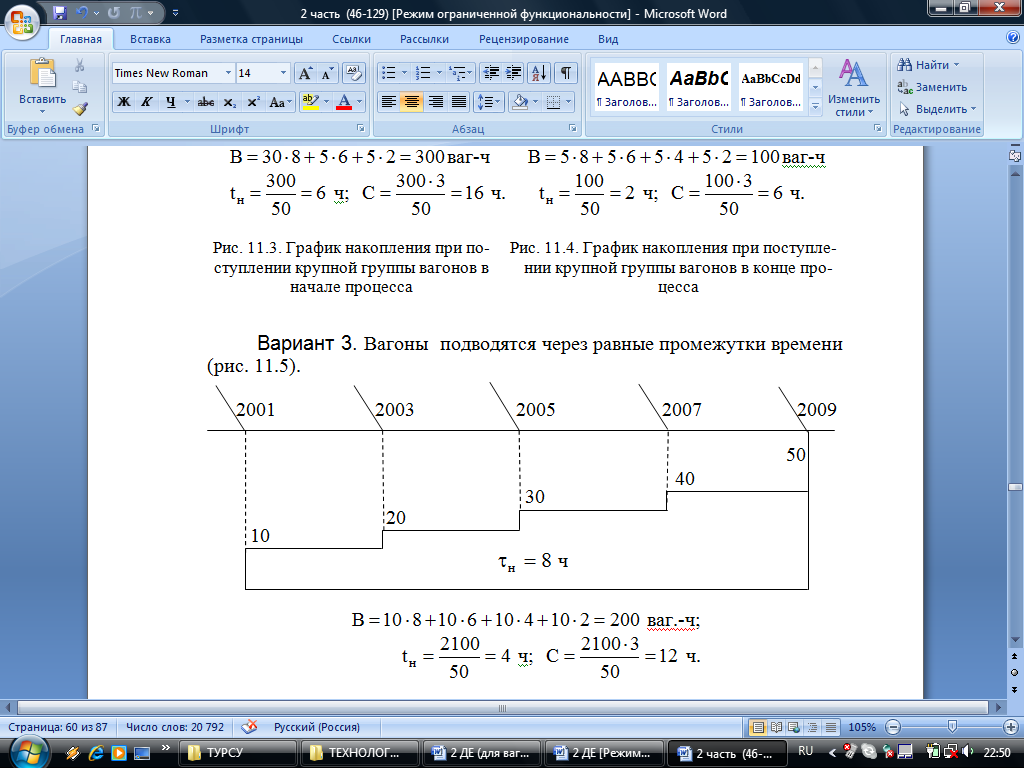Open Word help question icon
Viewport: 1024px width, 768px height.
pyautogui.click(x=1013, y=38)
